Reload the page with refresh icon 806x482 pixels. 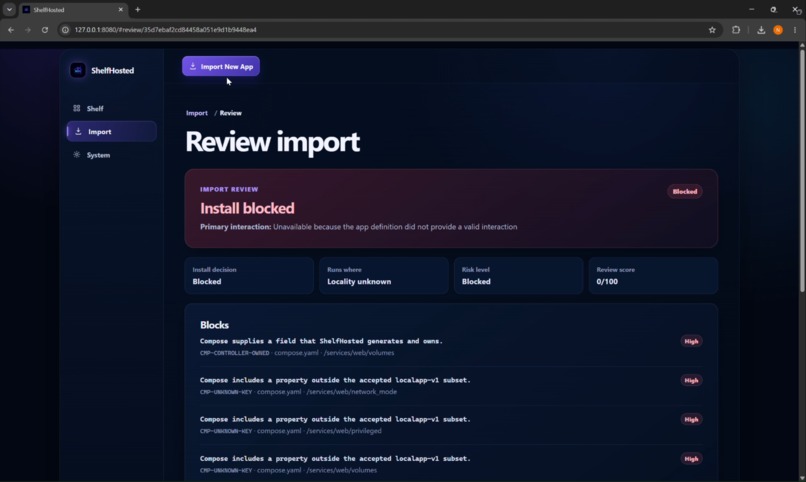click(45, 30)
